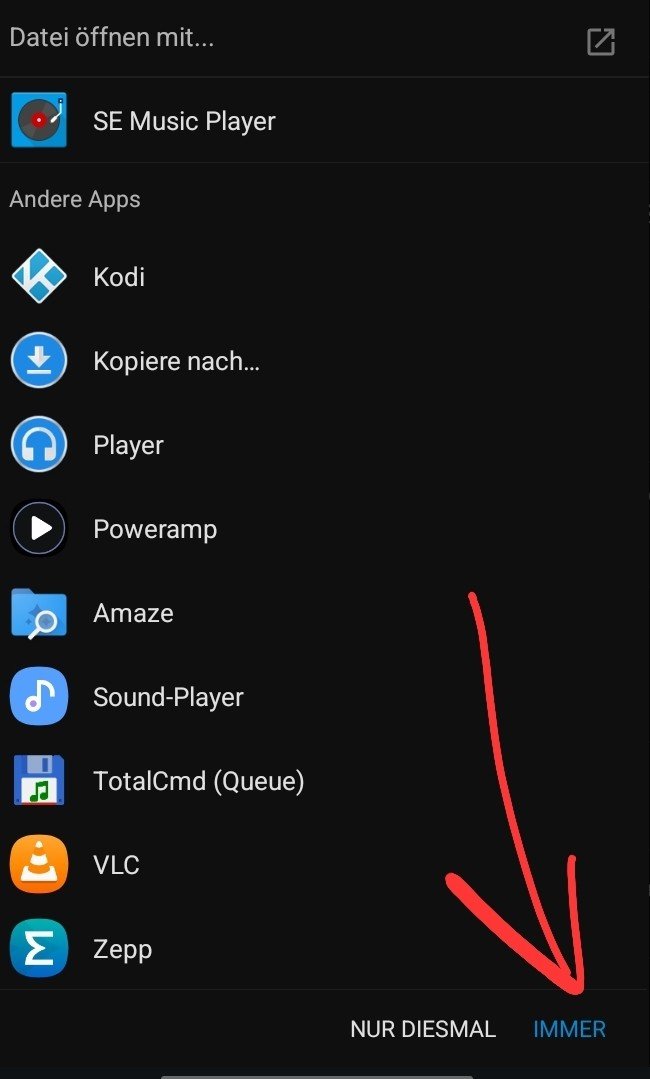Tap the Sound-Player label

point(169,697)
